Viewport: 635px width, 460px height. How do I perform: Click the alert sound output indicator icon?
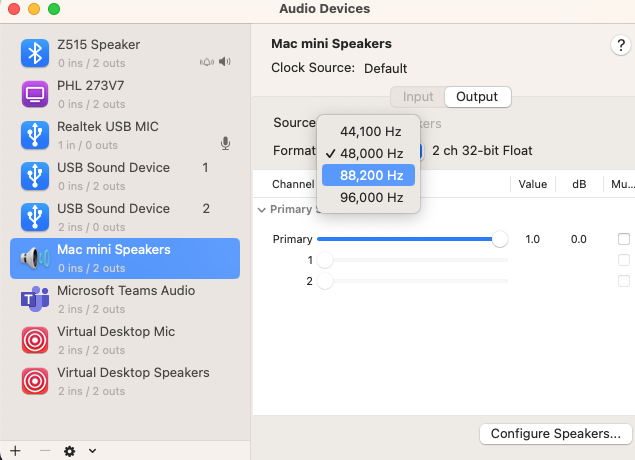207,62
